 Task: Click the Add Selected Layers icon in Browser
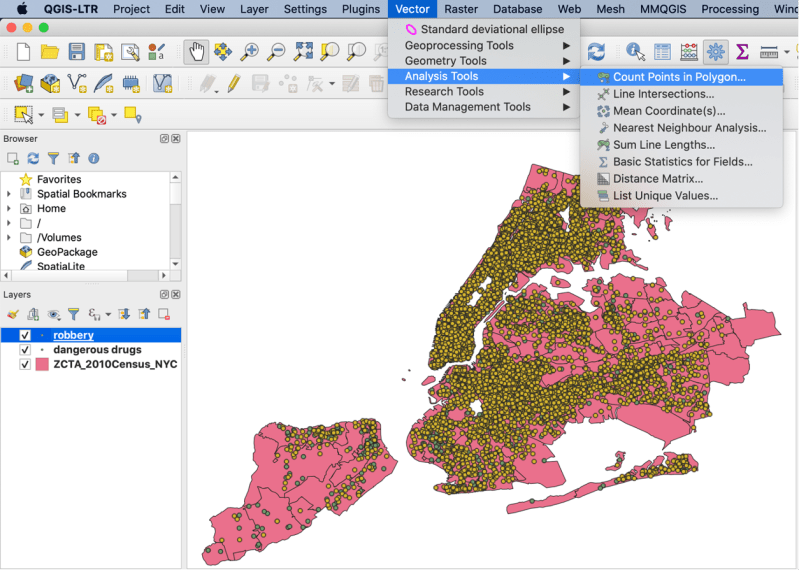coord(13,158)
